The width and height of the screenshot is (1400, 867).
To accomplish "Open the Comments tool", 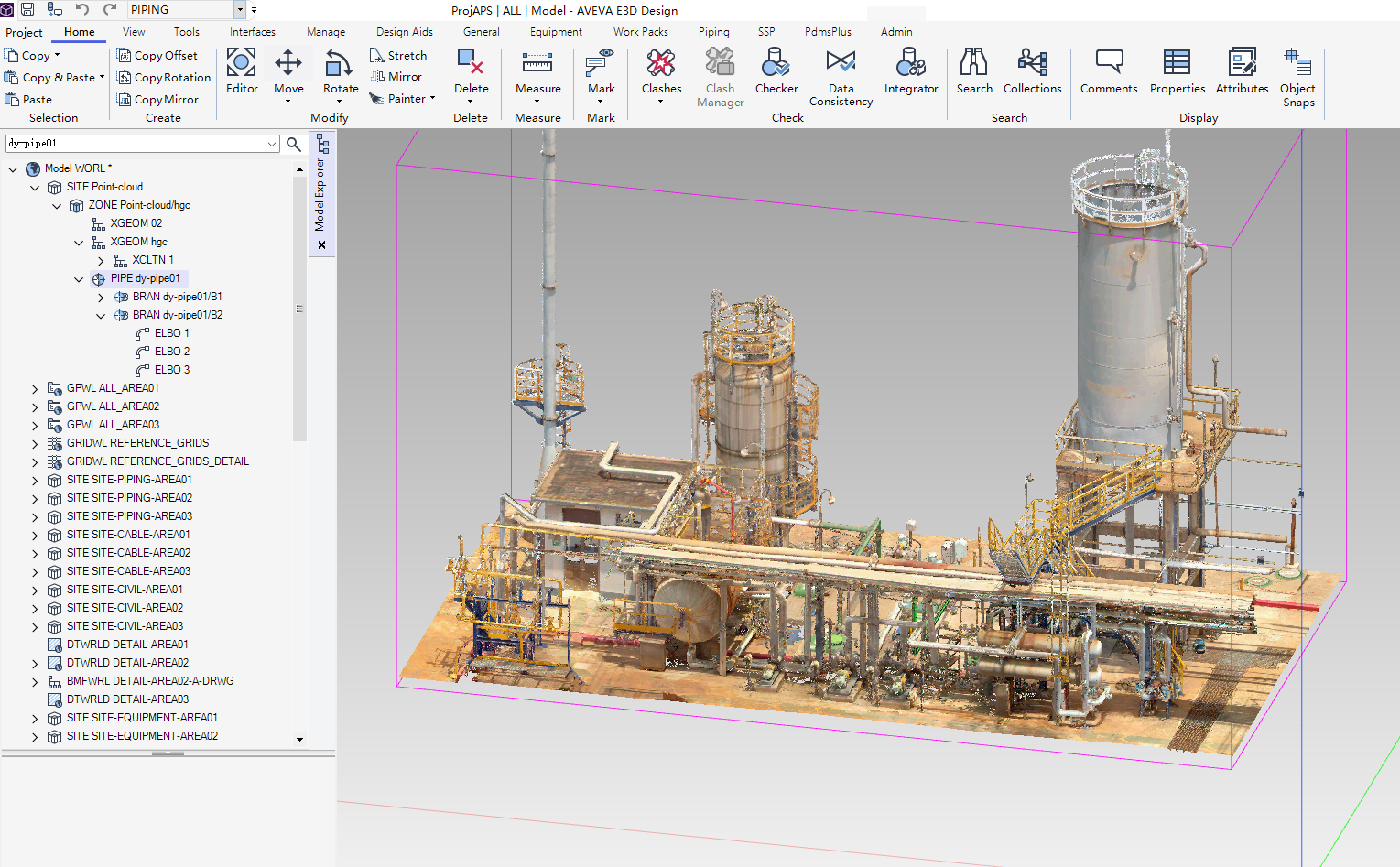I will (x=1109, y=71).
